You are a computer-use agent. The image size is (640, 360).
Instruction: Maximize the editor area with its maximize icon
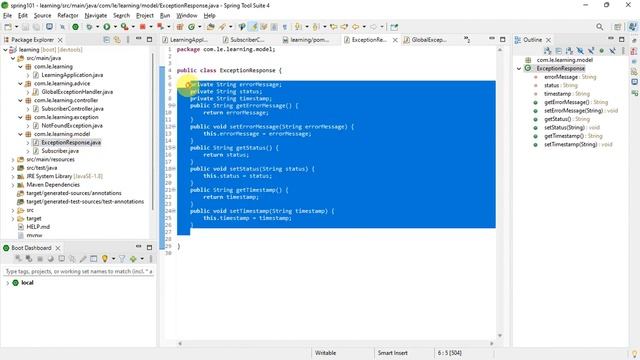point(502,39)
